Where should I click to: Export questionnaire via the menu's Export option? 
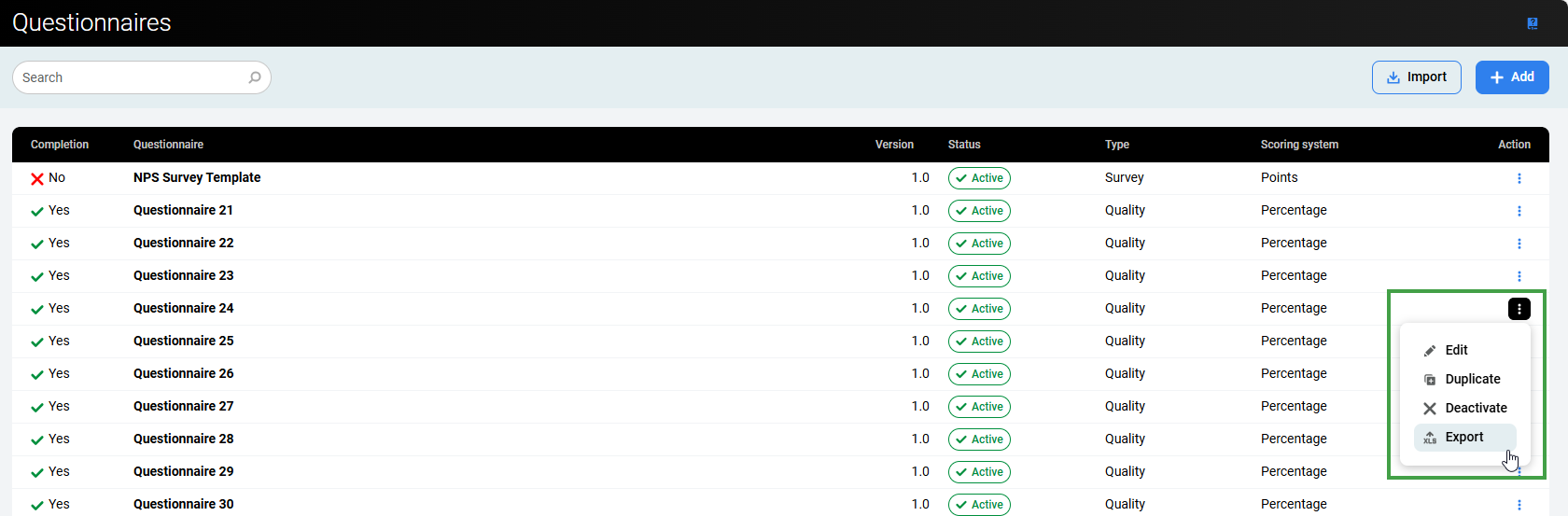coord(1463,437)
